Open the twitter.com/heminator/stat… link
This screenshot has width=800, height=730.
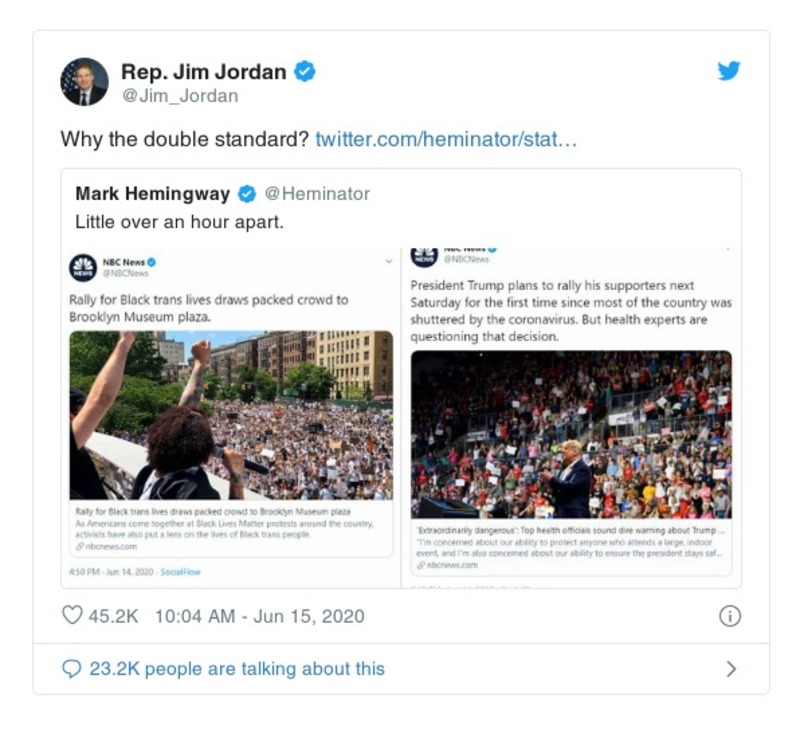tap(446, 139)
